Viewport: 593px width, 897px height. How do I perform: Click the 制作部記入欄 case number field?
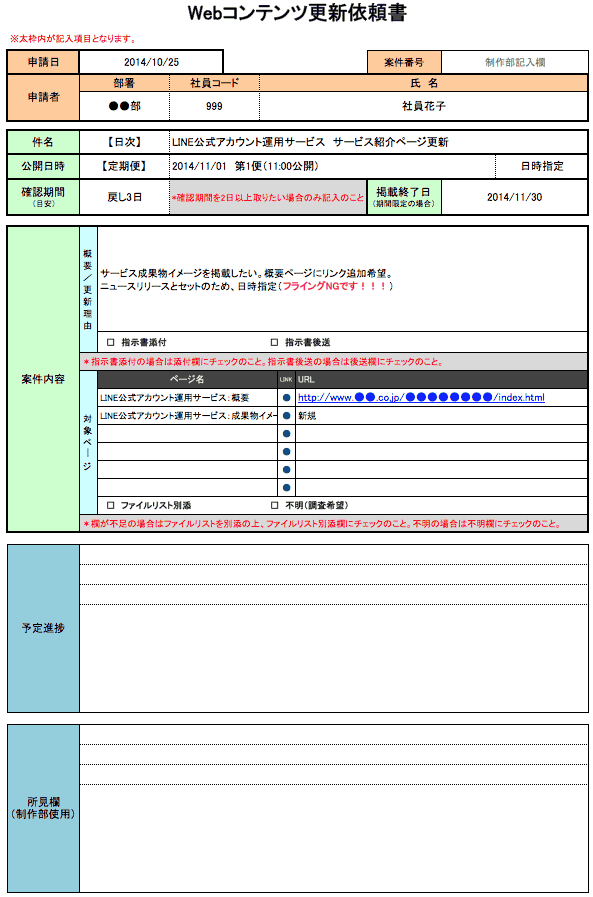pos(515,62)
